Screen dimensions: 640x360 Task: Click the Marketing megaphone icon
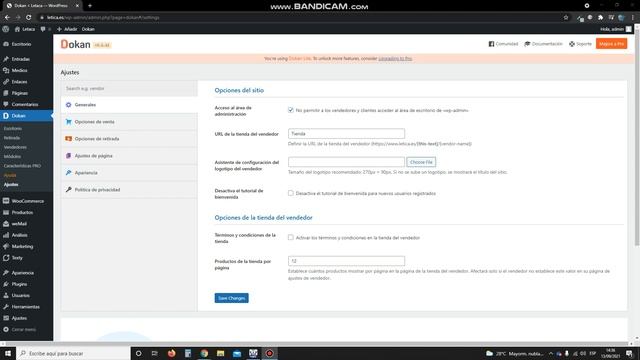click(6, 247)
